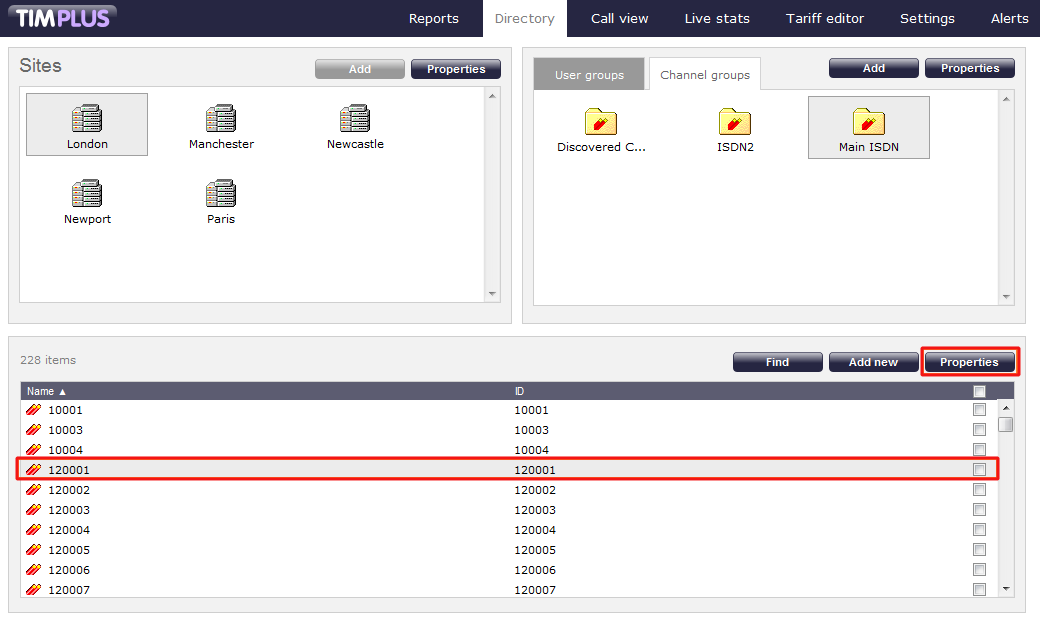This screenshot has height=625, width=1040.
Task: Open the Tariff editor menu
Action: 825,18
